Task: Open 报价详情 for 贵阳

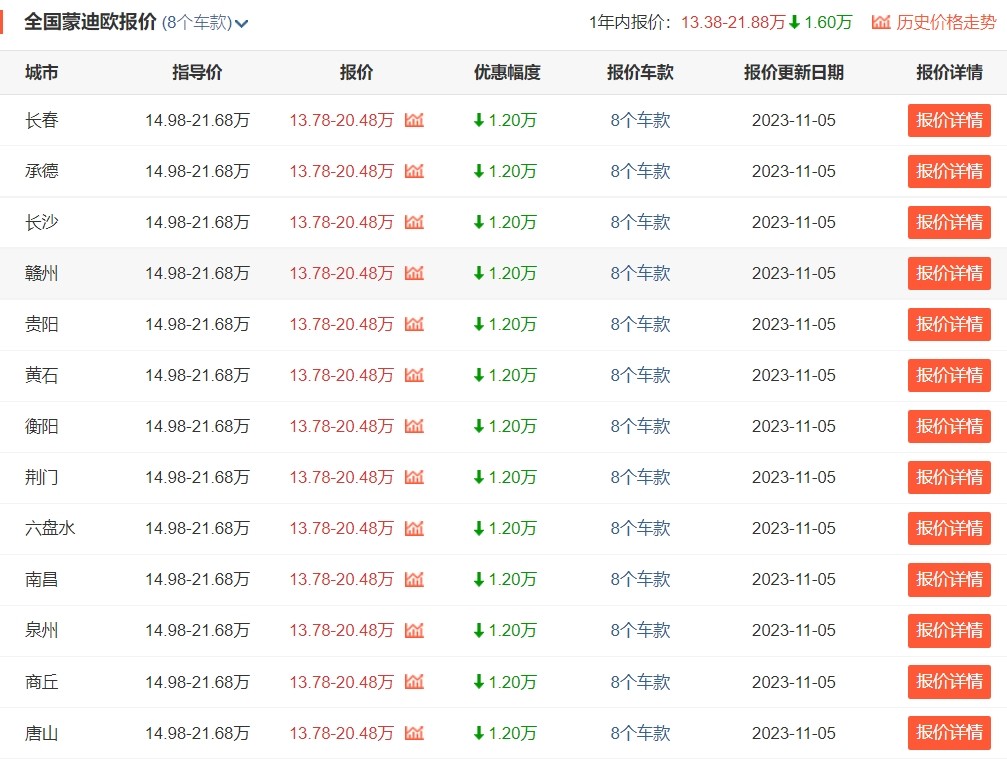Action: pyautogui.click(x=949, y=324)
